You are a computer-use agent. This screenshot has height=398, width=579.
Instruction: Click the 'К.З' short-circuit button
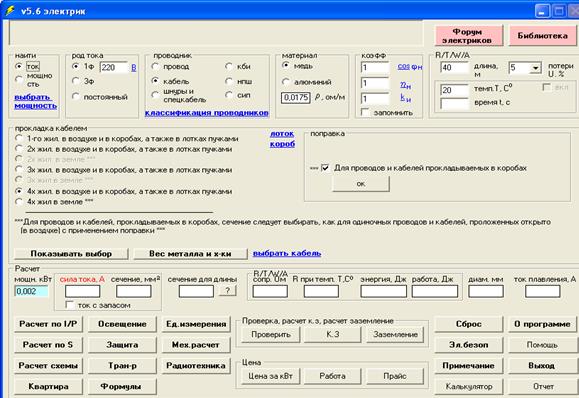pyautogui.click(x=333, y=334)
